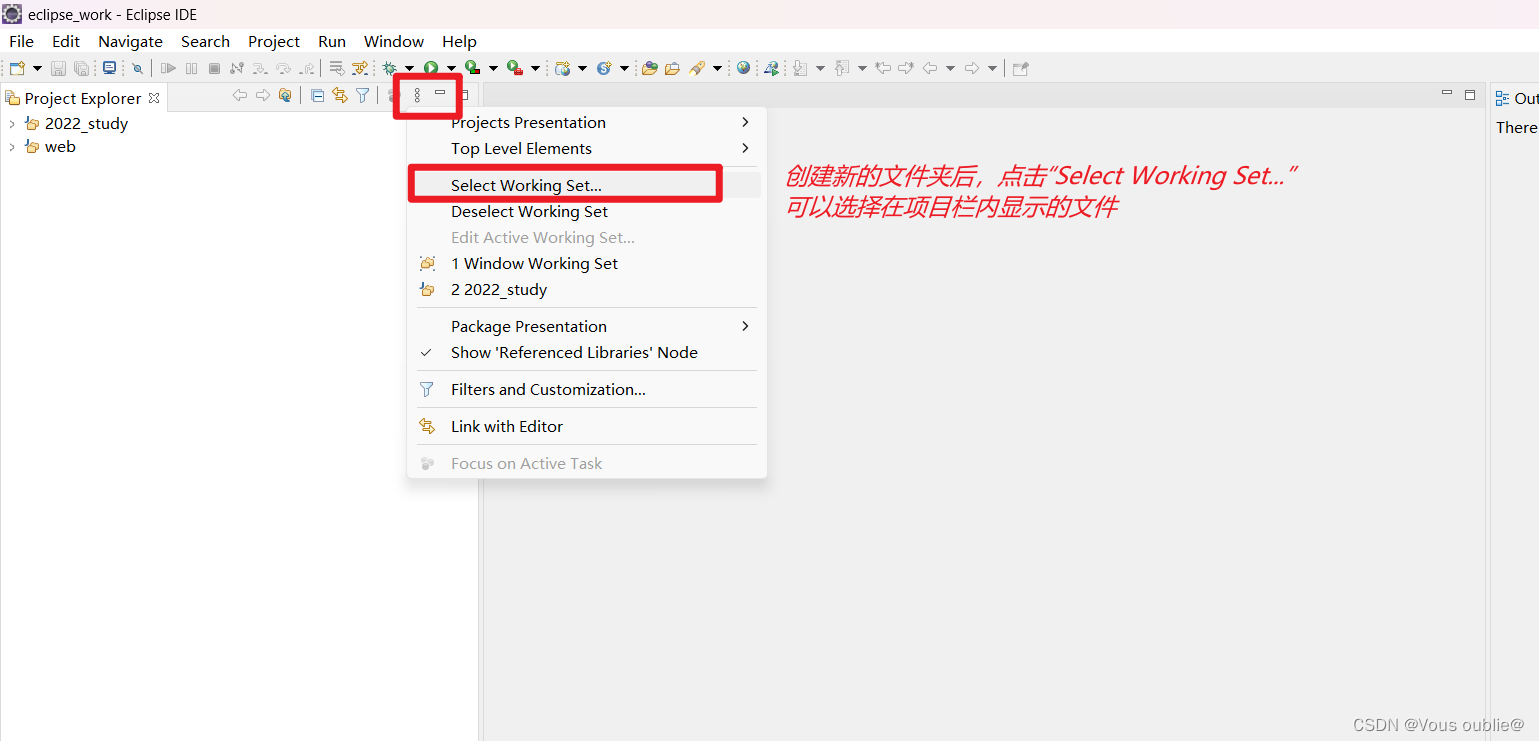Open the Window menu
Viewport: 1539px width, 741px height.
(394, 41)
